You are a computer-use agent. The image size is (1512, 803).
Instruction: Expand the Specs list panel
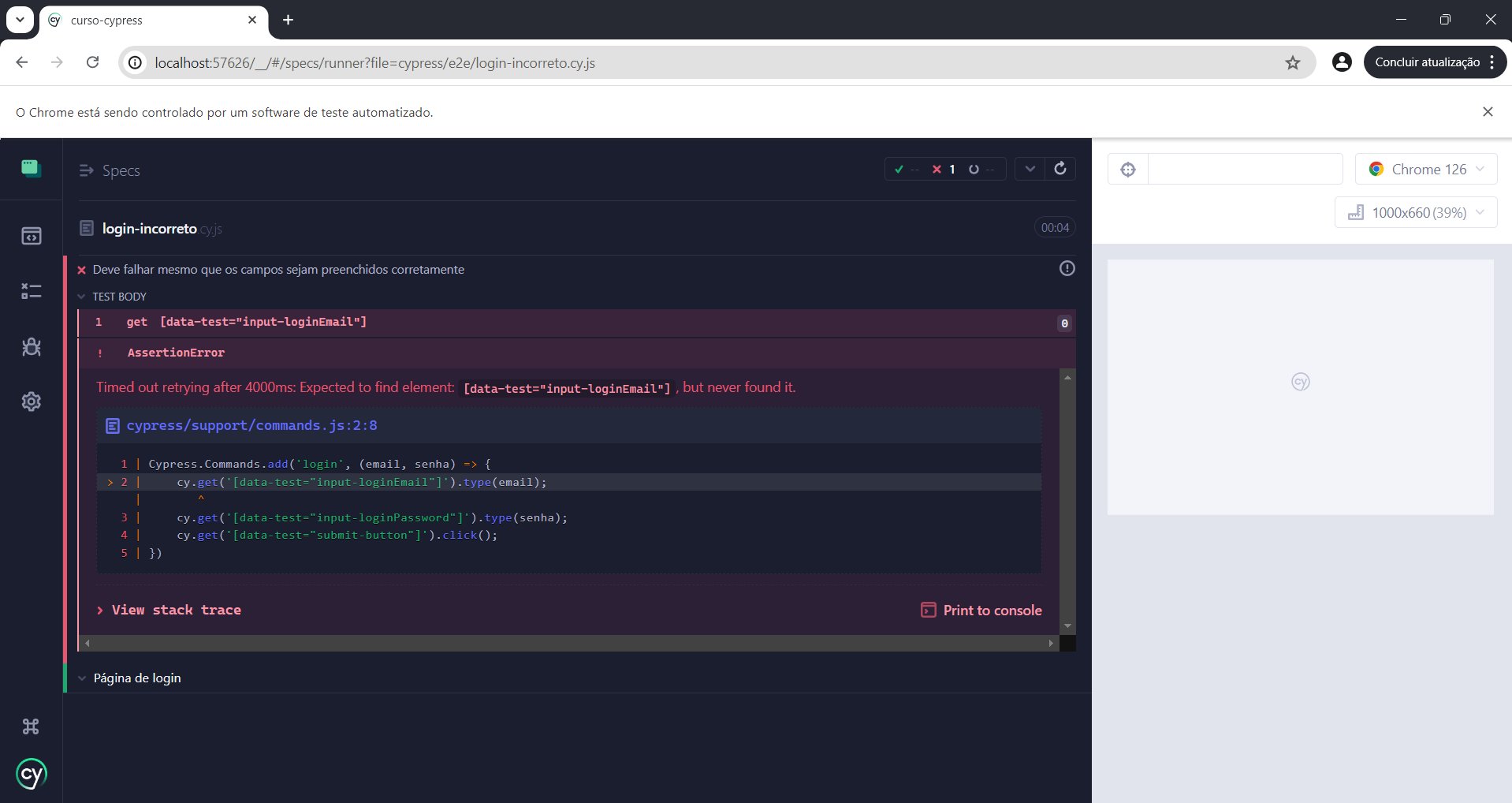tap(110, 170)
